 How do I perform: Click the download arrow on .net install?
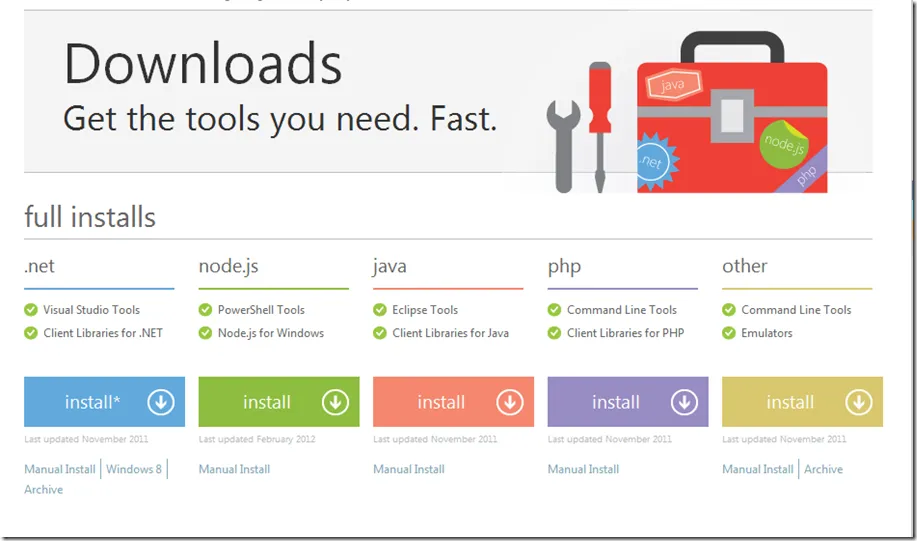pyautogui.click(x=161, y=402)
